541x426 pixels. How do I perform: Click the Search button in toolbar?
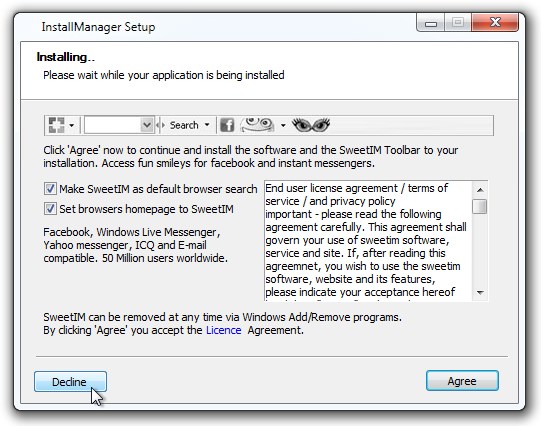pos(184,125)
